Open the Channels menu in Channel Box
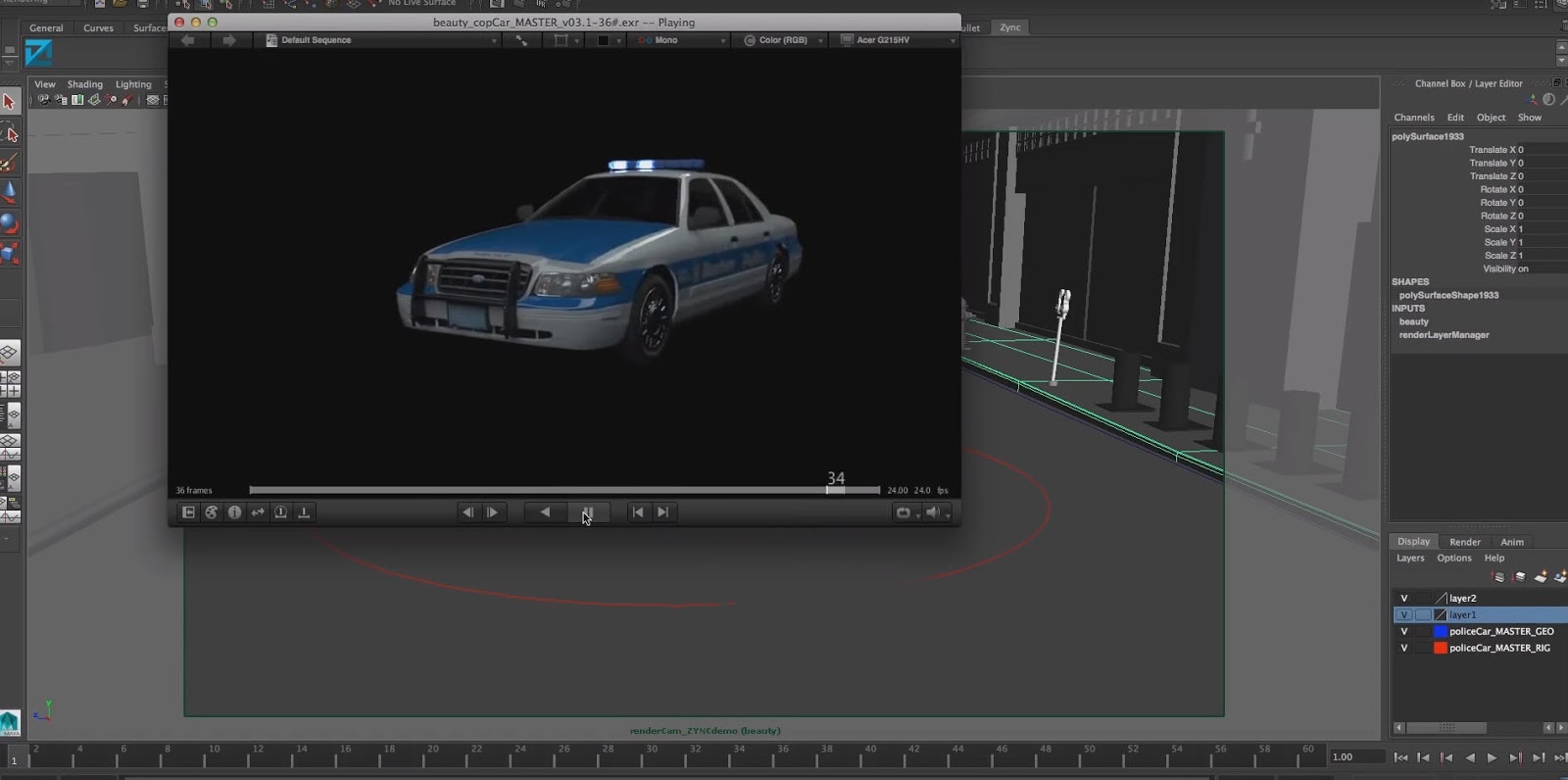Viewport: 1568px width, 780px height. coord(1414,118)
